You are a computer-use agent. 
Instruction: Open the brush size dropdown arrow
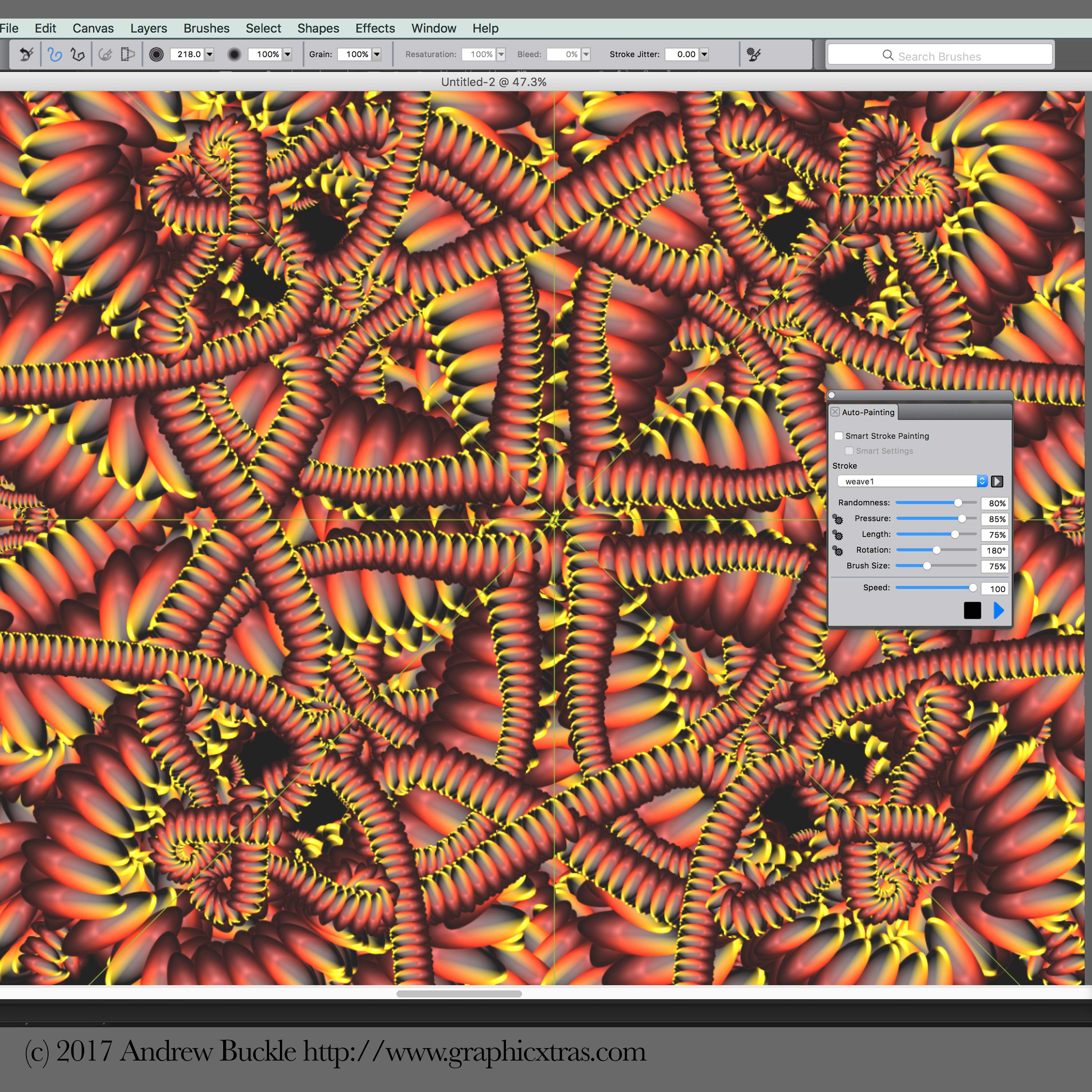210,54
